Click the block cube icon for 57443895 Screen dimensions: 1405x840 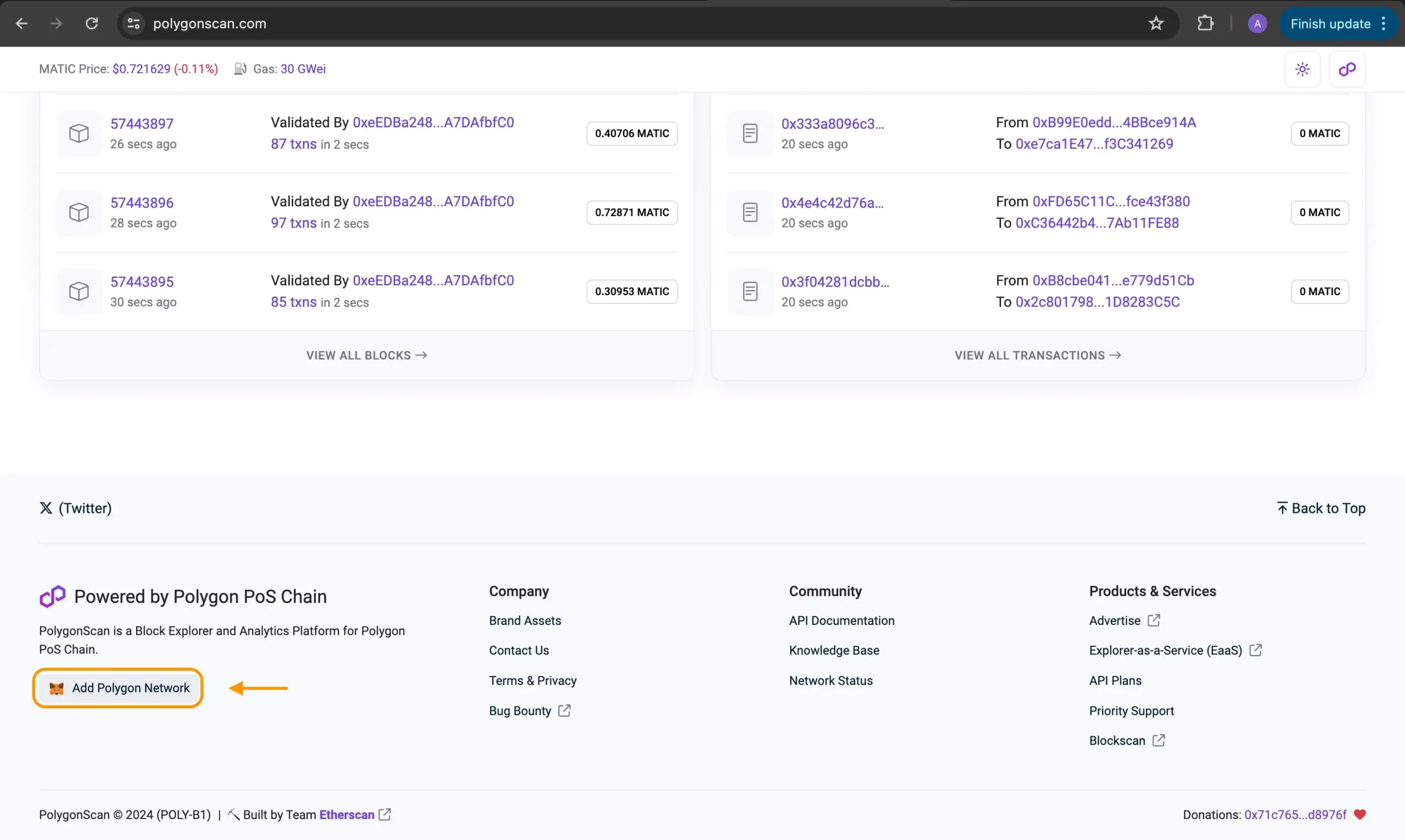tap(78, 291)
